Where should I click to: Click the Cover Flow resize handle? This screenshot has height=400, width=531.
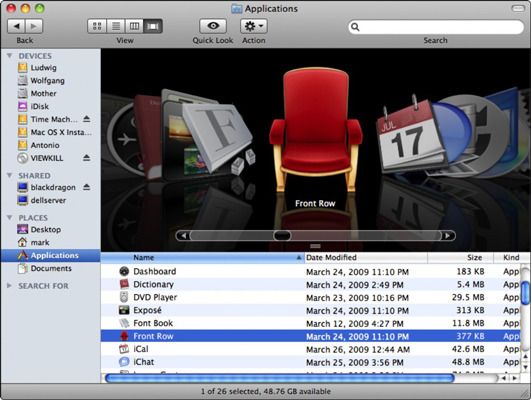pos(315,246)
